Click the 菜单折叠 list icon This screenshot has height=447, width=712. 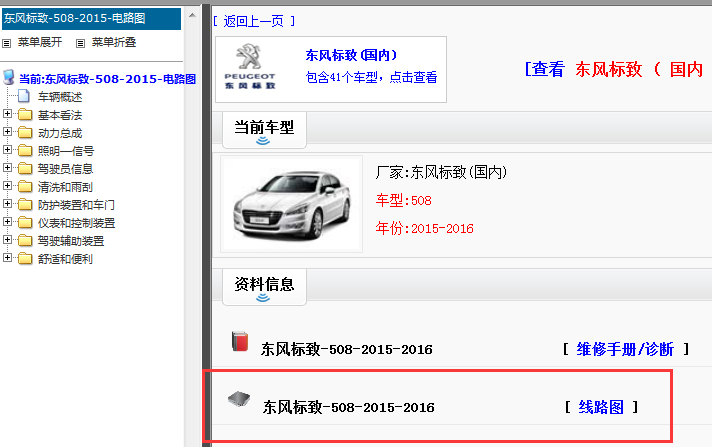pos(80,43)
